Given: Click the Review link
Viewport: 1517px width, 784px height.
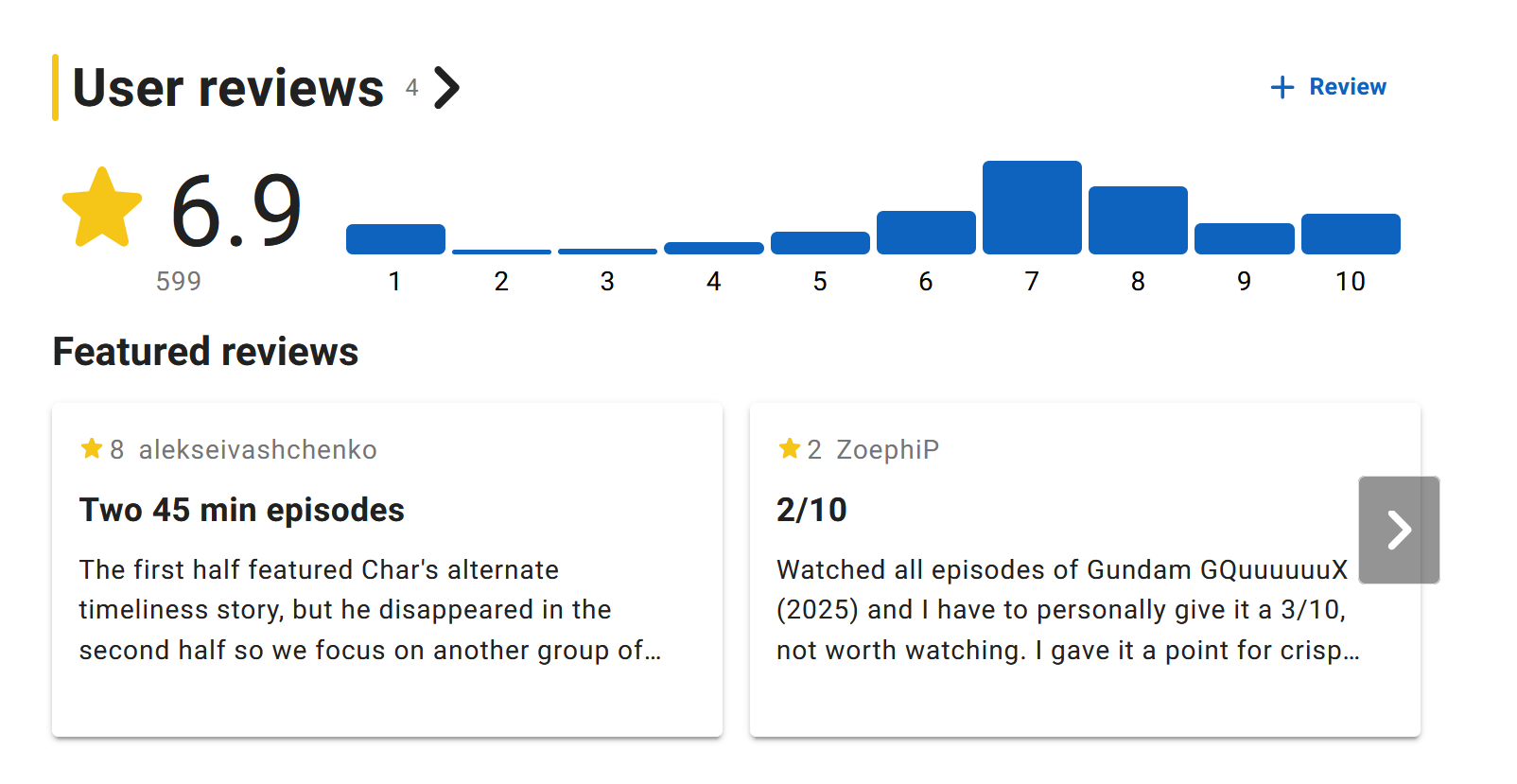Looking at the screenshot, I should [x=1347, y=87].
